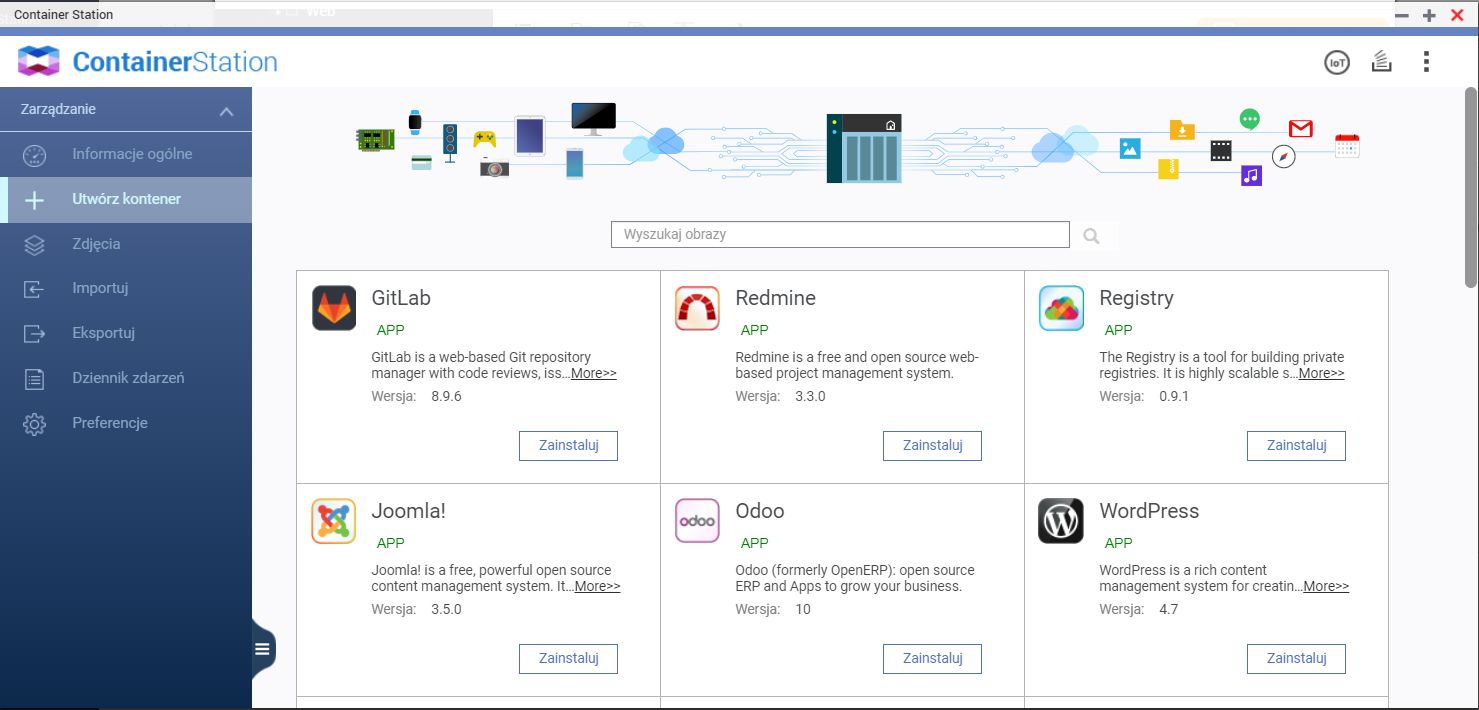Open Zdjęcia in sidebar
The image size is (1479, 710).
point(126,244)
